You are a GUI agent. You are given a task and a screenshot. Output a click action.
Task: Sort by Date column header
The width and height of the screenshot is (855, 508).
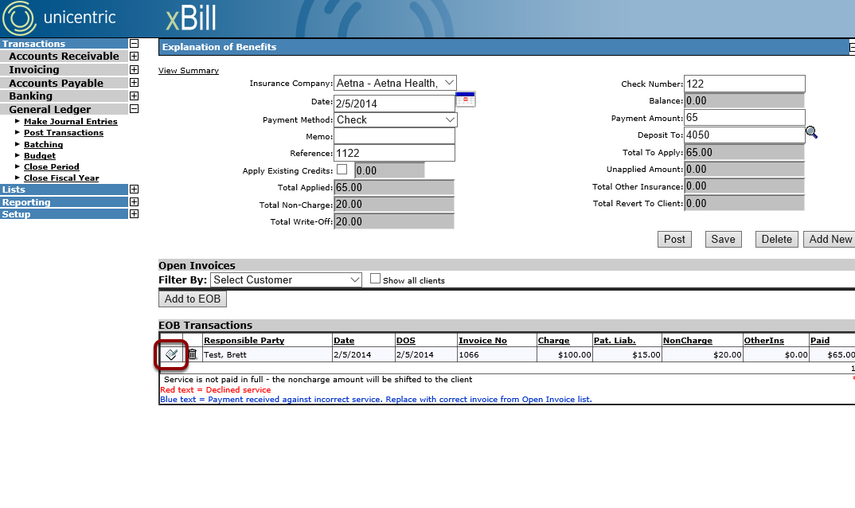coord(344,340)
